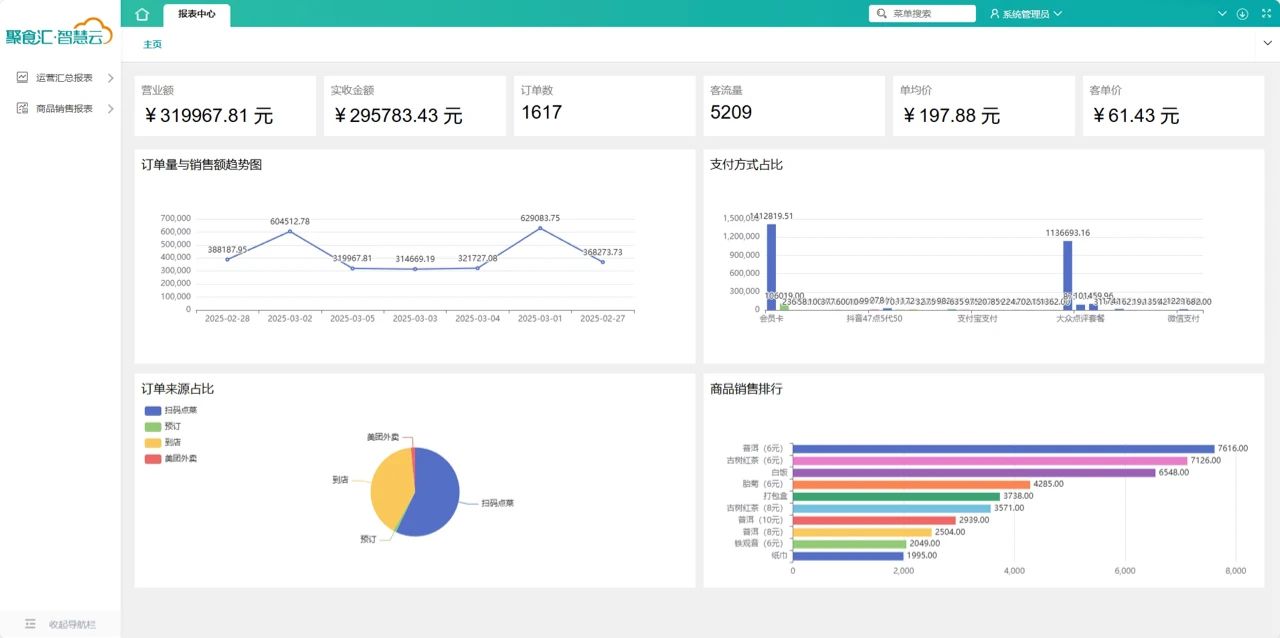
Task: Click the download icon in the top-right corner
Action: [x=1242, y=14]
